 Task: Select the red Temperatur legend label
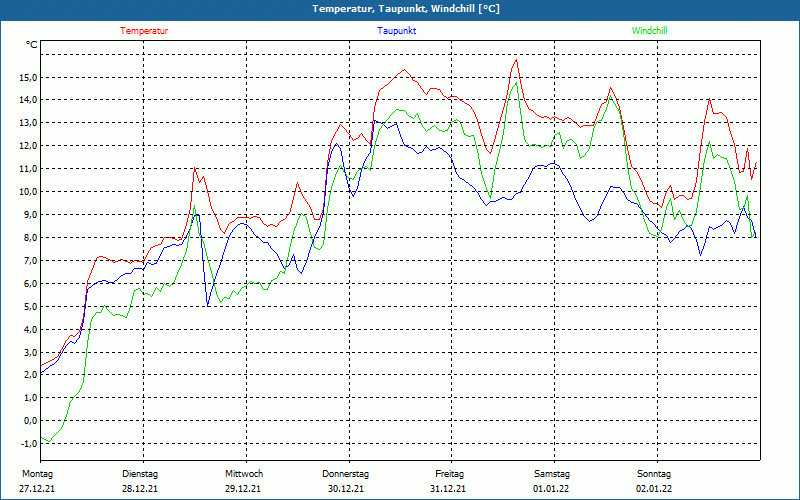coord(144,31)
